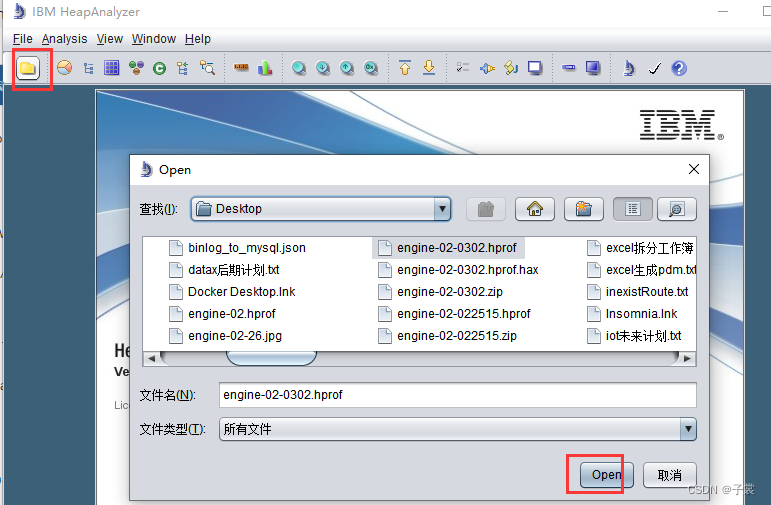Image resolution: width=771 pixels, height=505 pixels.
Task: Click the file list scrollbar right arrow
Action: pos(687,358)
